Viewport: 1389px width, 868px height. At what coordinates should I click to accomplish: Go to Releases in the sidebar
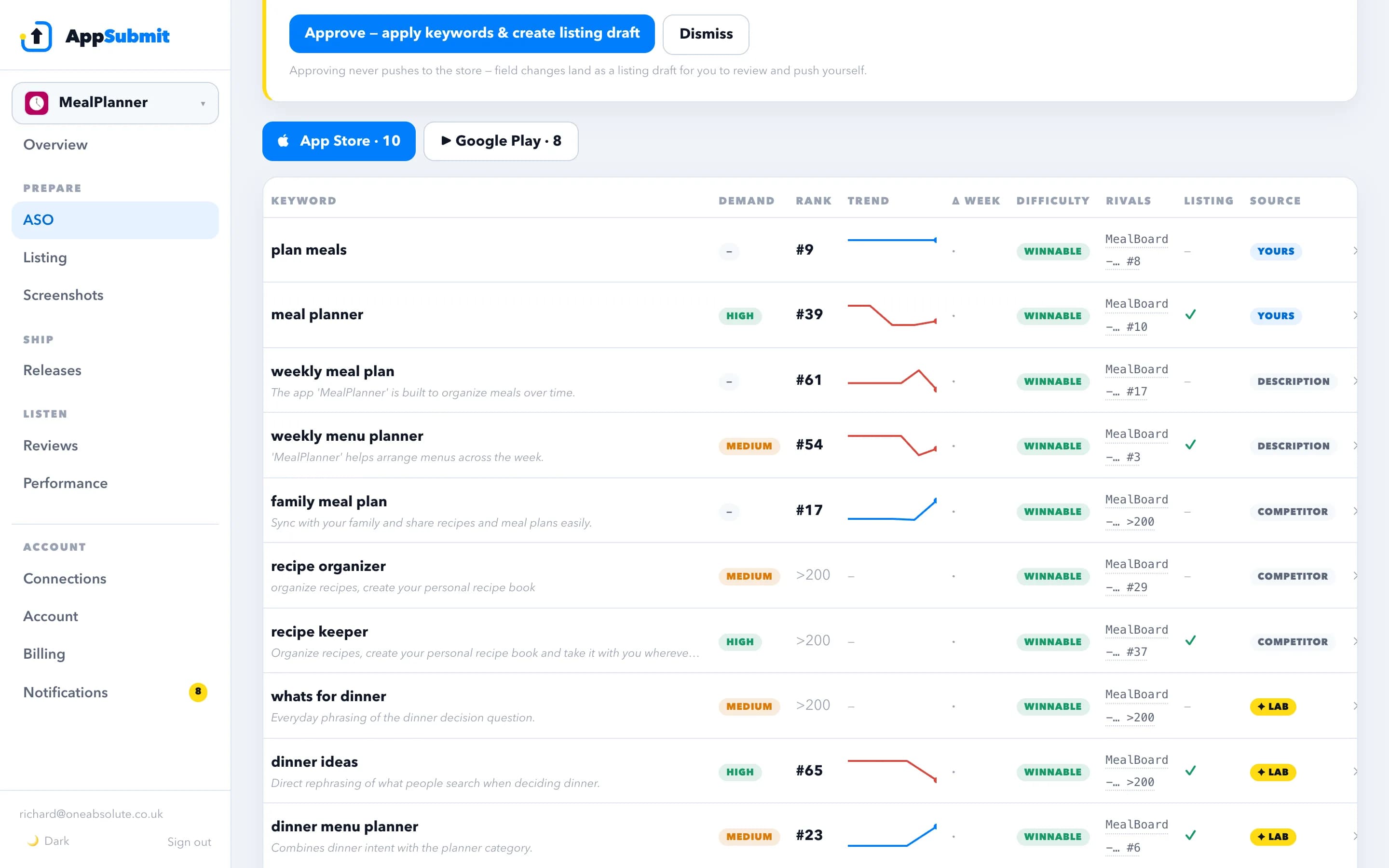(115, 370)
